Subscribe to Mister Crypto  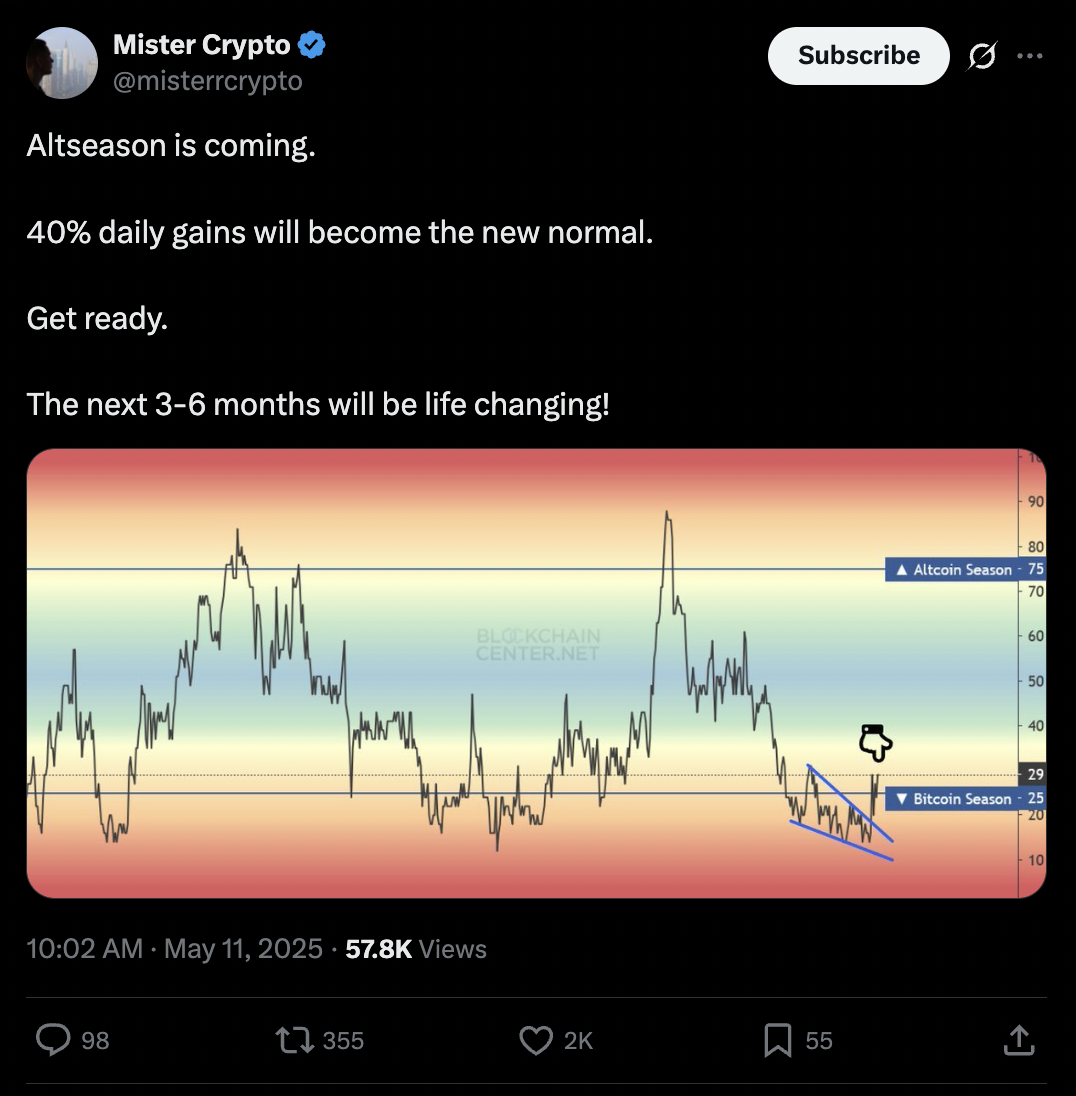pos(858,56)
